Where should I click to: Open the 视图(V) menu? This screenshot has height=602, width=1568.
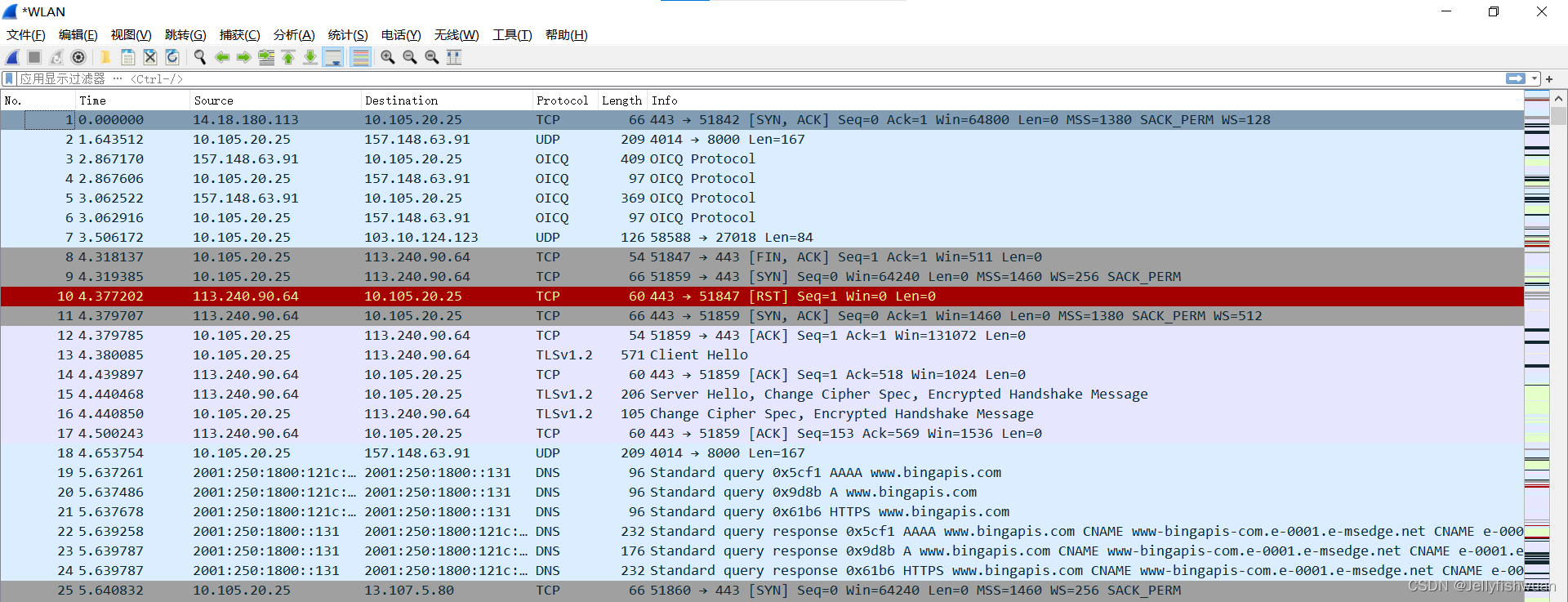point(131,34)
